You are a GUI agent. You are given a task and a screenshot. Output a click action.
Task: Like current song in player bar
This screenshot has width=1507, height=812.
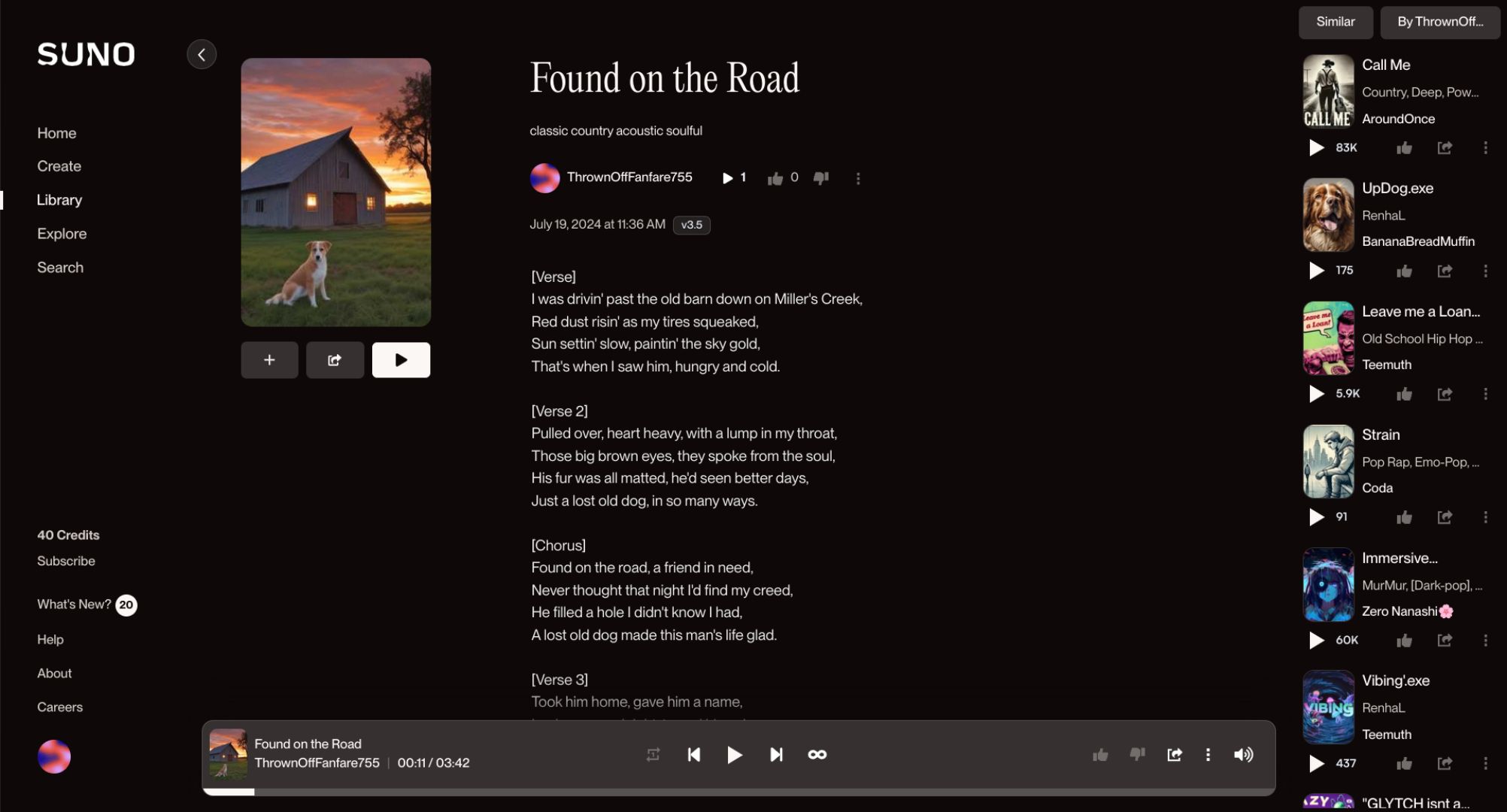(x=1100, y=755)
